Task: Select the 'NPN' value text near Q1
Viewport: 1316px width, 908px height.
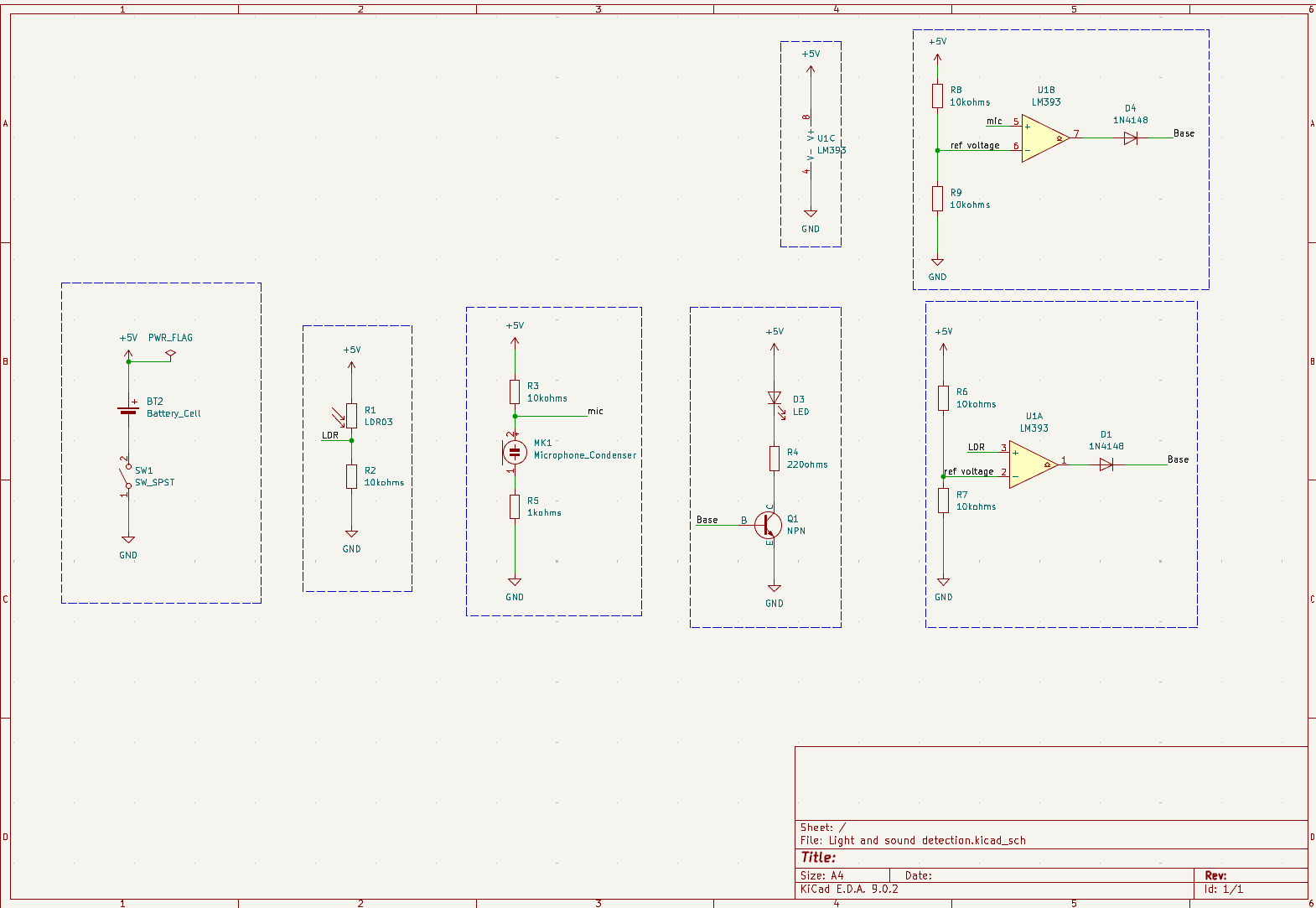Action: tap(796, 531)
